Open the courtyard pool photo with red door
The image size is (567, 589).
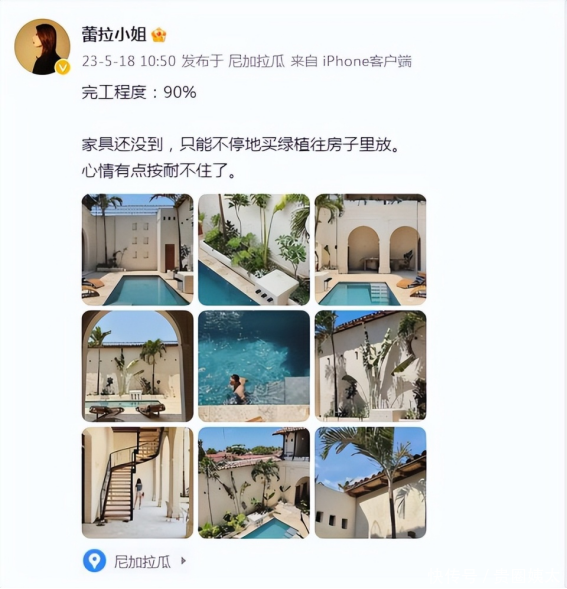tap(138, 249)
